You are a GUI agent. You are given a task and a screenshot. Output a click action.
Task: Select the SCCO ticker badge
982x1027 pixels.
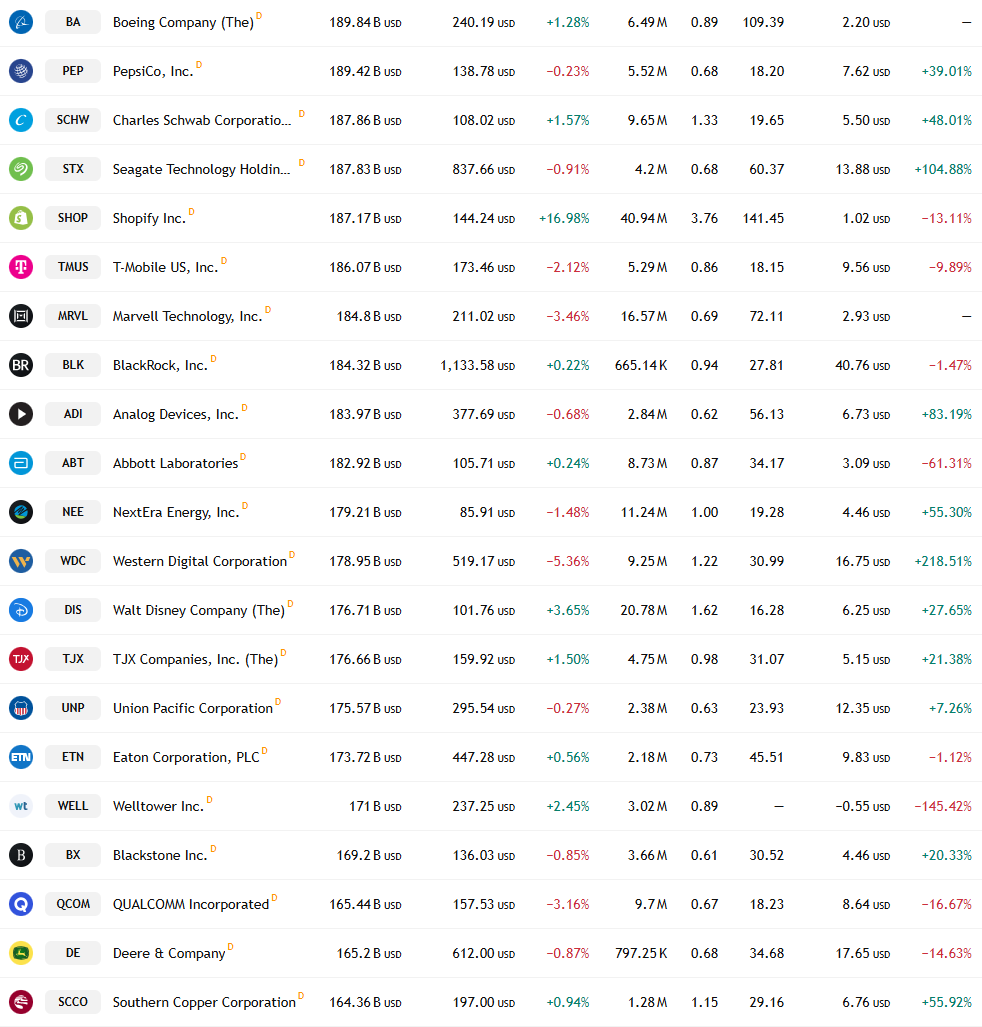(x=73, y=1002)
